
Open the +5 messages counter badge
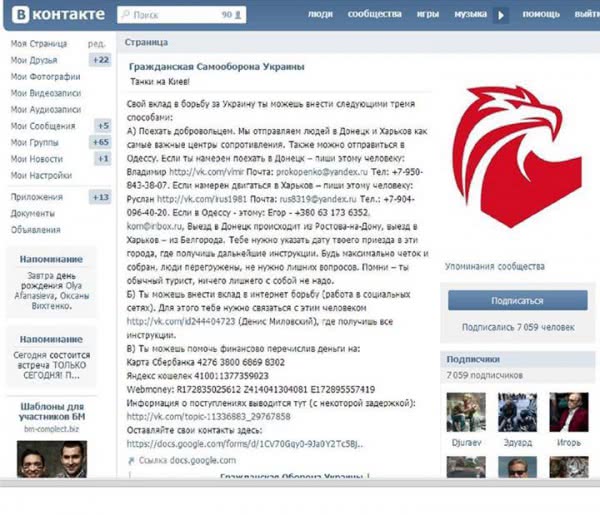click(x=102, y=126)
